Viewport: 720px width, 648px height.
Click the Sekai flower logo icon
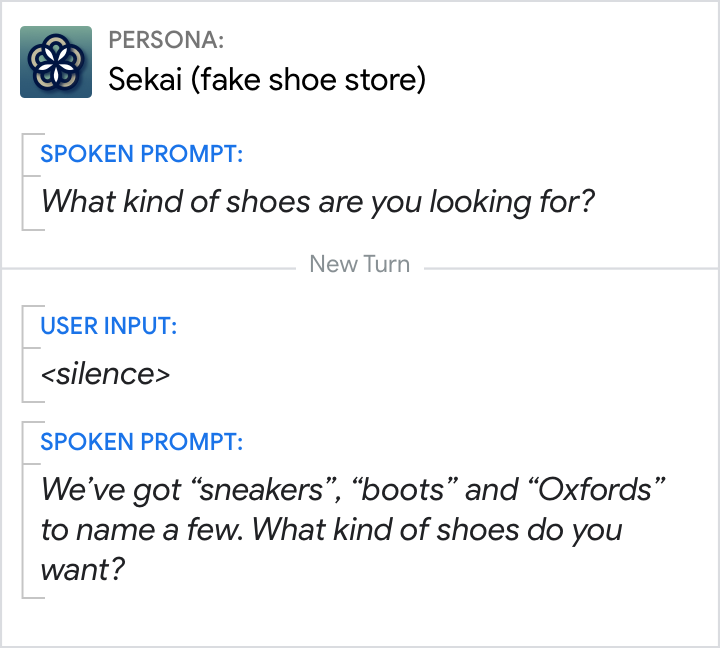click(x=56, y=62)
